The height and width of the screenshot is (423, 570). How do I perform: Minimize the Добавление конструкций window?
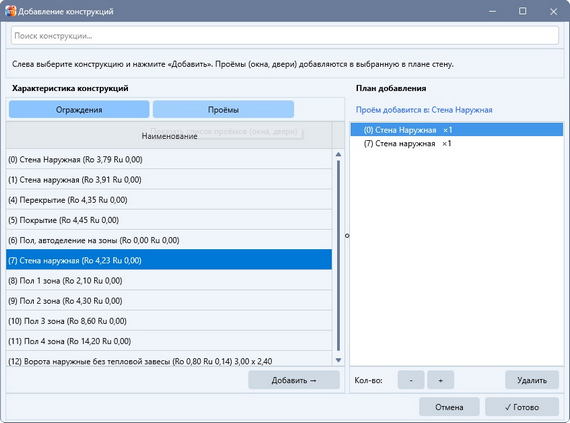[x=493, y=11]
